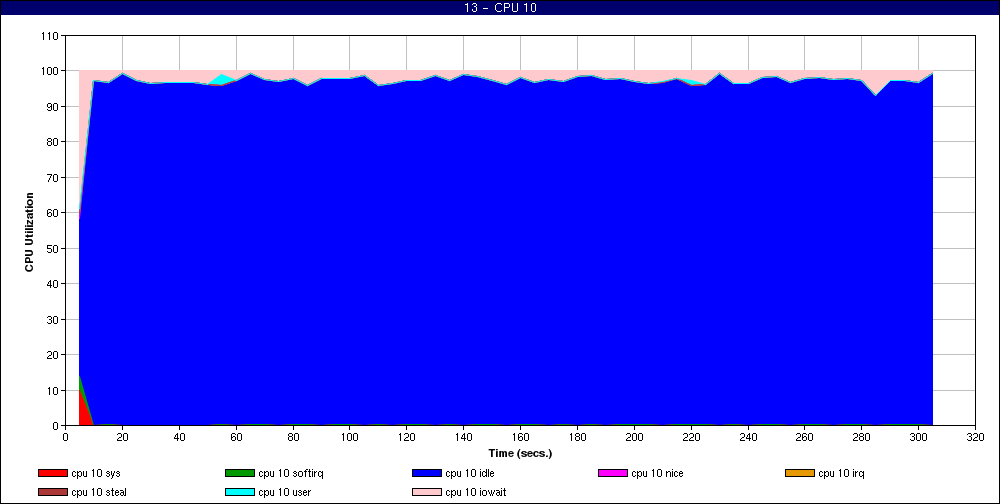Select the 'cpu 10 nice' legend label

tap(657, 473)
